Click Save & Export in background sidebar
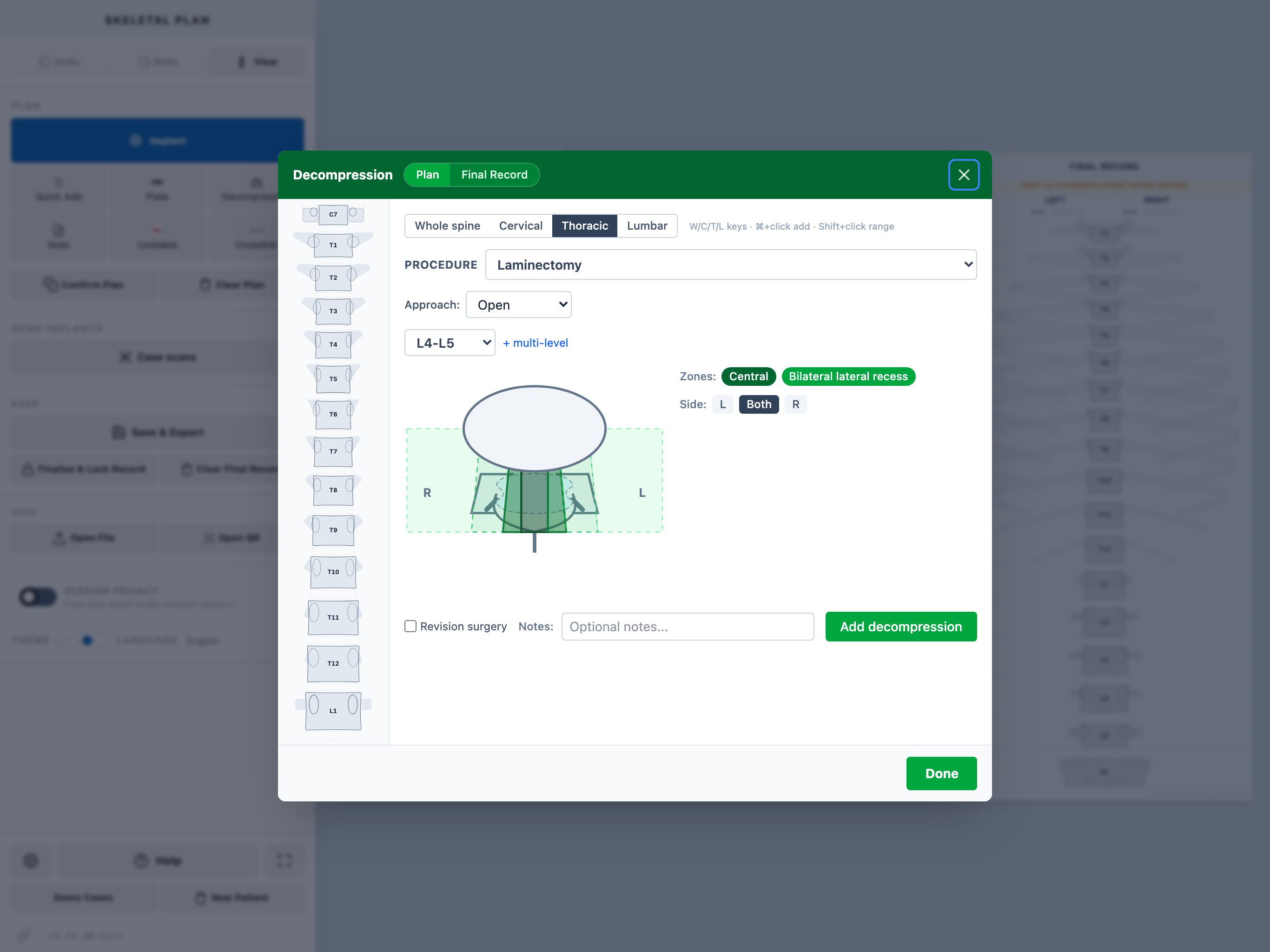Viewport: 1270px width, 952px height. point(157,432)
